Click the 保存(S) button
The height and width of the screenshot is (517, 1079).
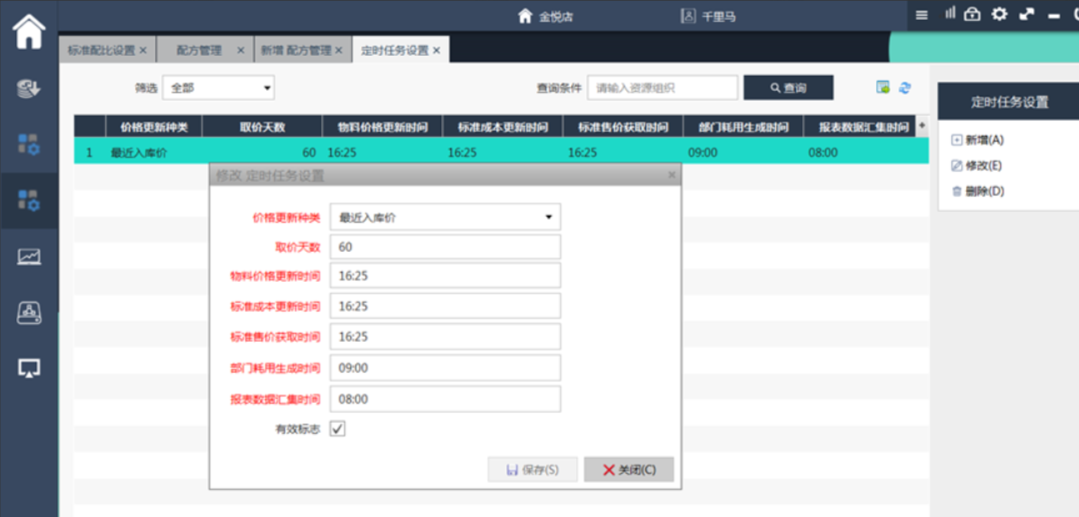click(532, 470)
